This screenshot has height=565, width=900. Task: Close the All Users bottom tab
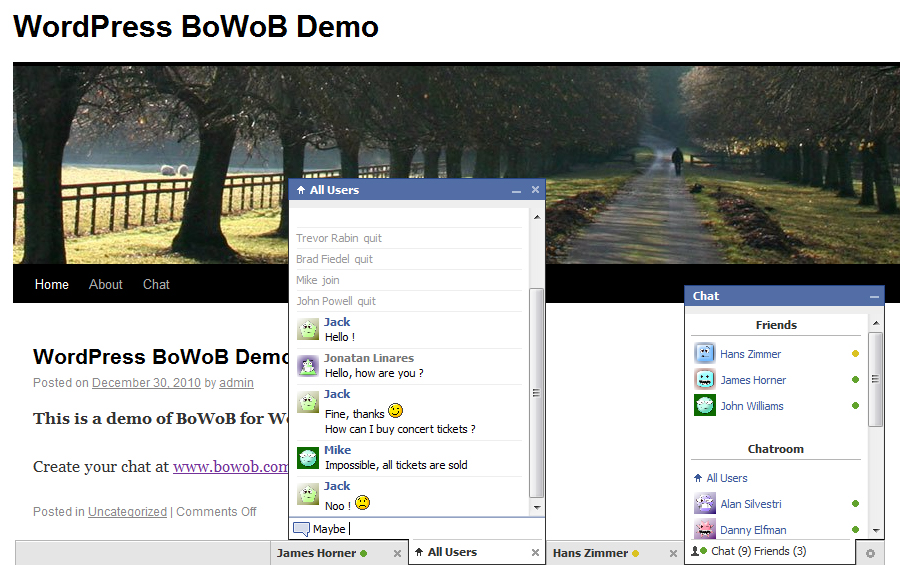point(535,552)
